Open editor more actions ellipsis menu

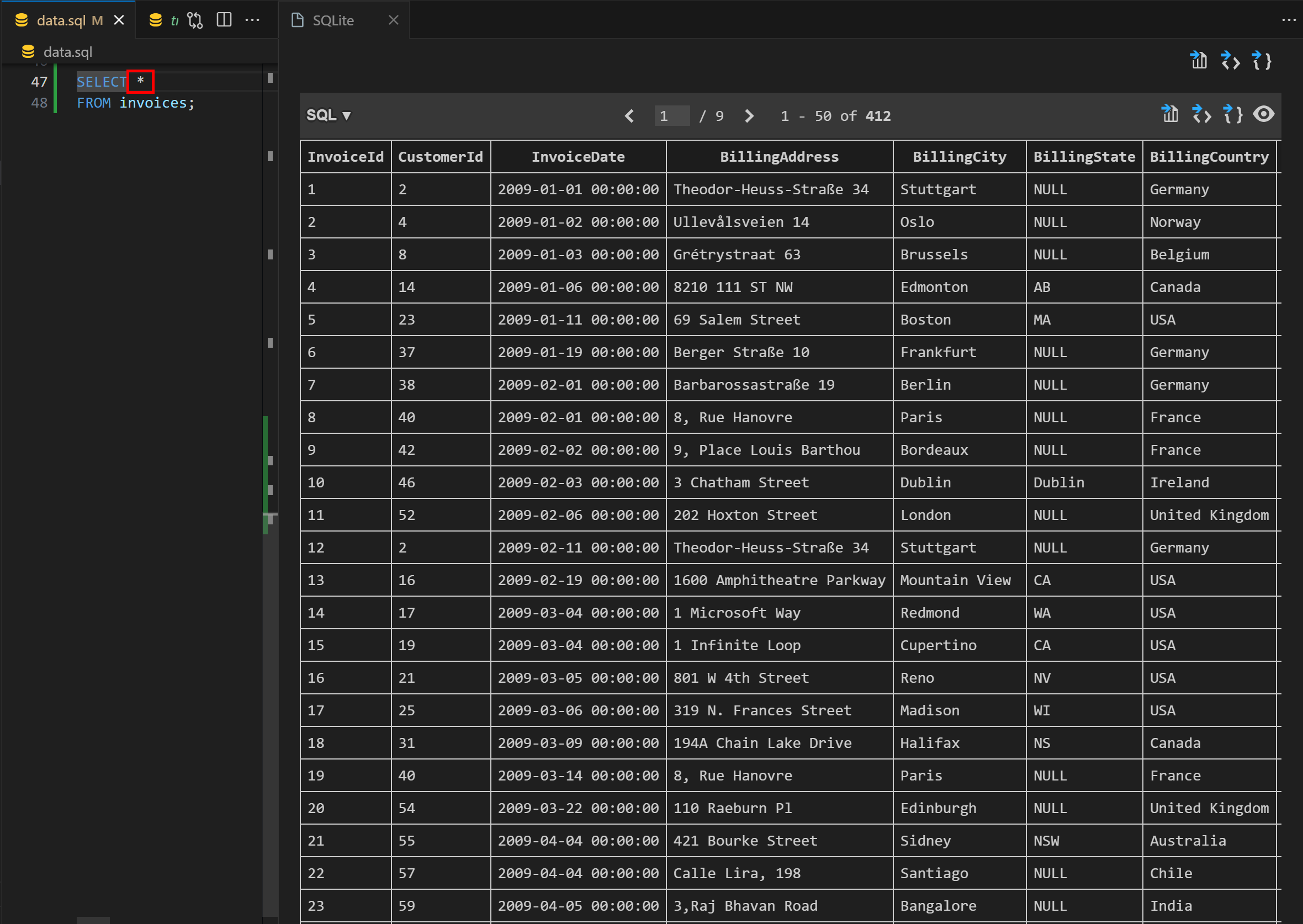click(x=252, y=20)
